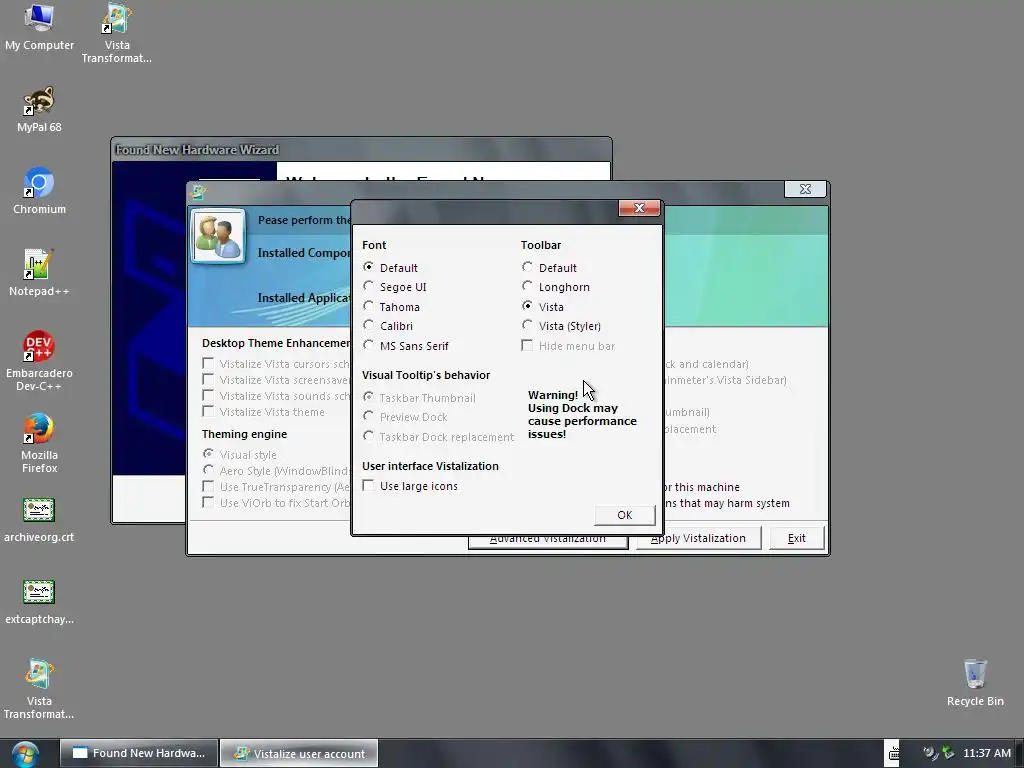Screen dimensions: 1024x768
Task: Click OK in the advanced options dialog
Action: pyautogui.click(x=624, y=515)
